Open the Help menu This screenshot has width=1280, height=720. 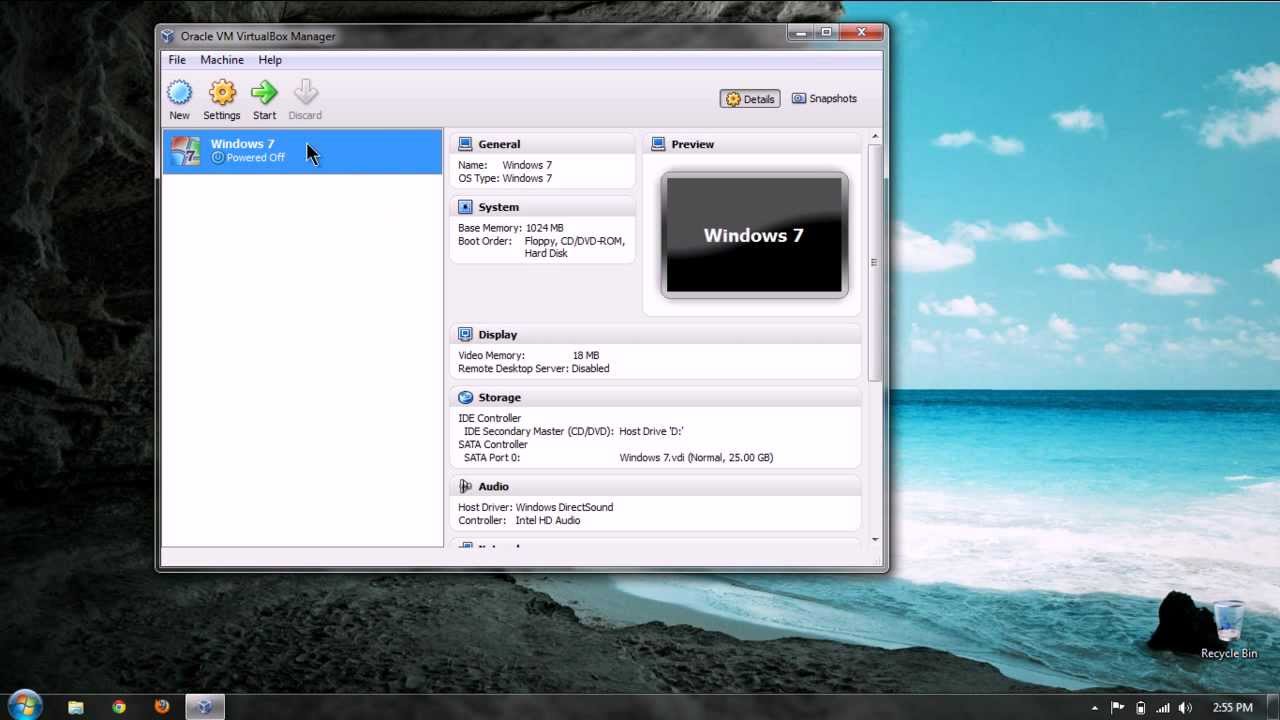[x=270, y=60]
